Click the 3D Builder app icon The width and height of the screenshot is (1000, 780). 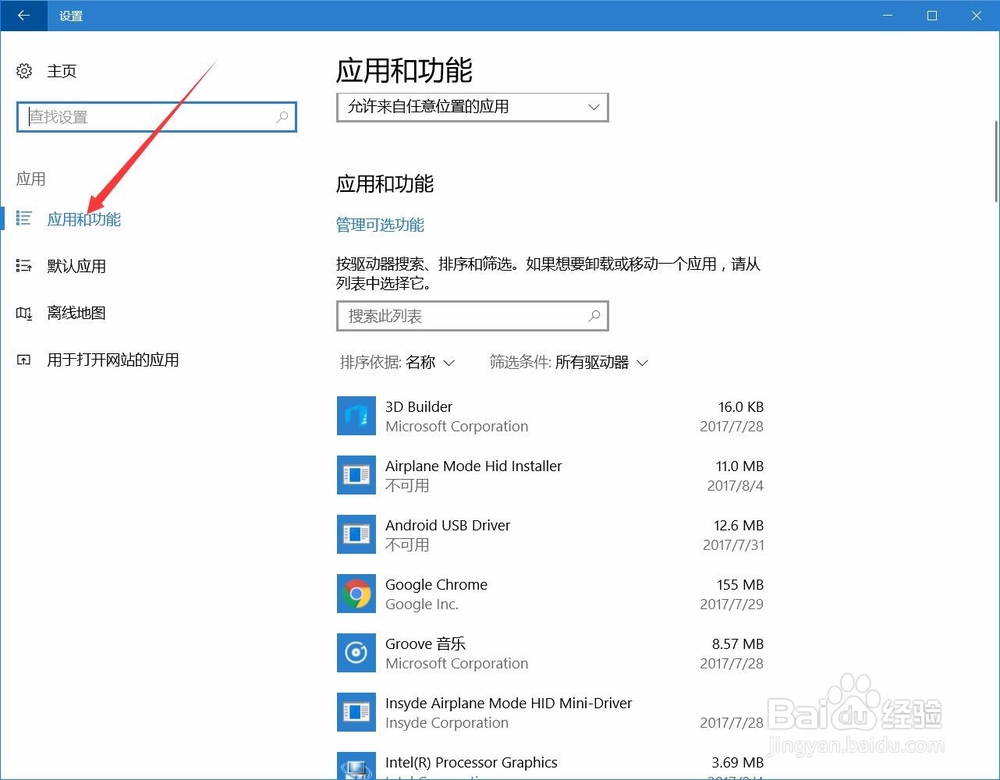pyautogui.click(x=356, y=415)
